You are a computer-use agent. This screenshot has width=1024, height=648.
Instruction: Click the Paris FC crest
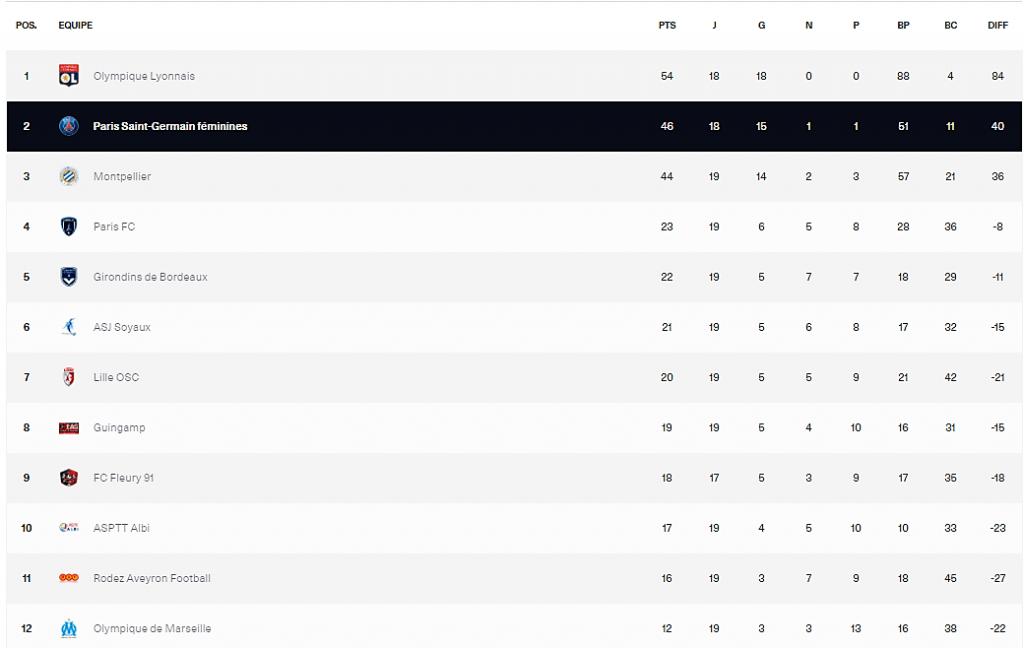[69, 226]
